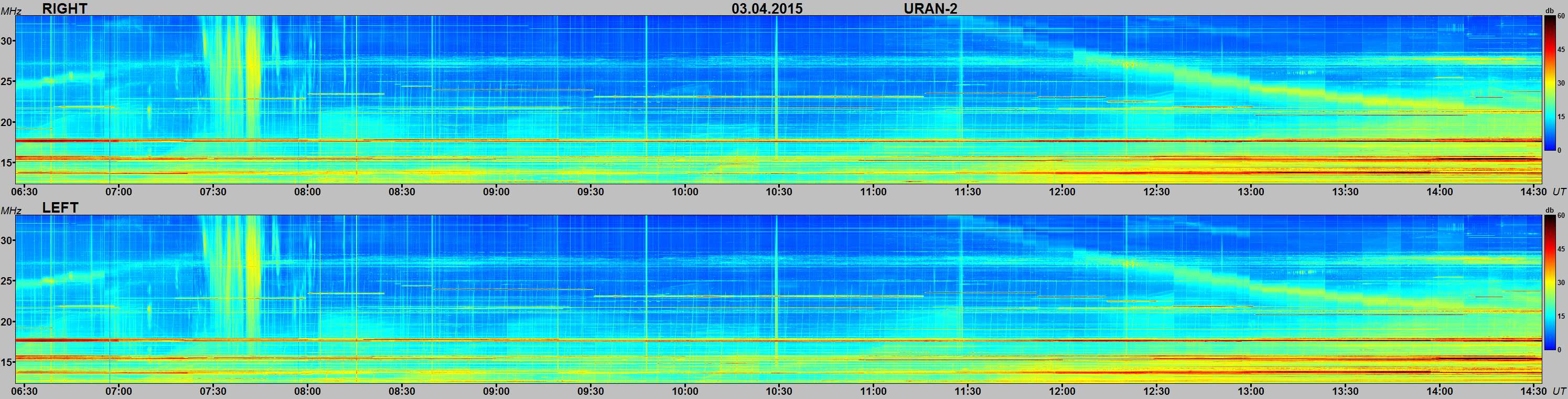
Task: Click the 14:00 time label under the LEFT panel
Action: 1440,391
